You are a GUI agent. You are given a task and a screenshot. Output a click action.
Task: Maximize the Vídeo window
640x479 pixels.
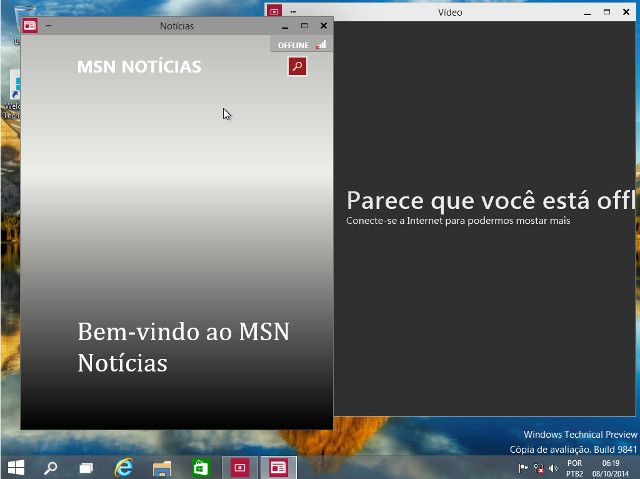click(607, 12)
